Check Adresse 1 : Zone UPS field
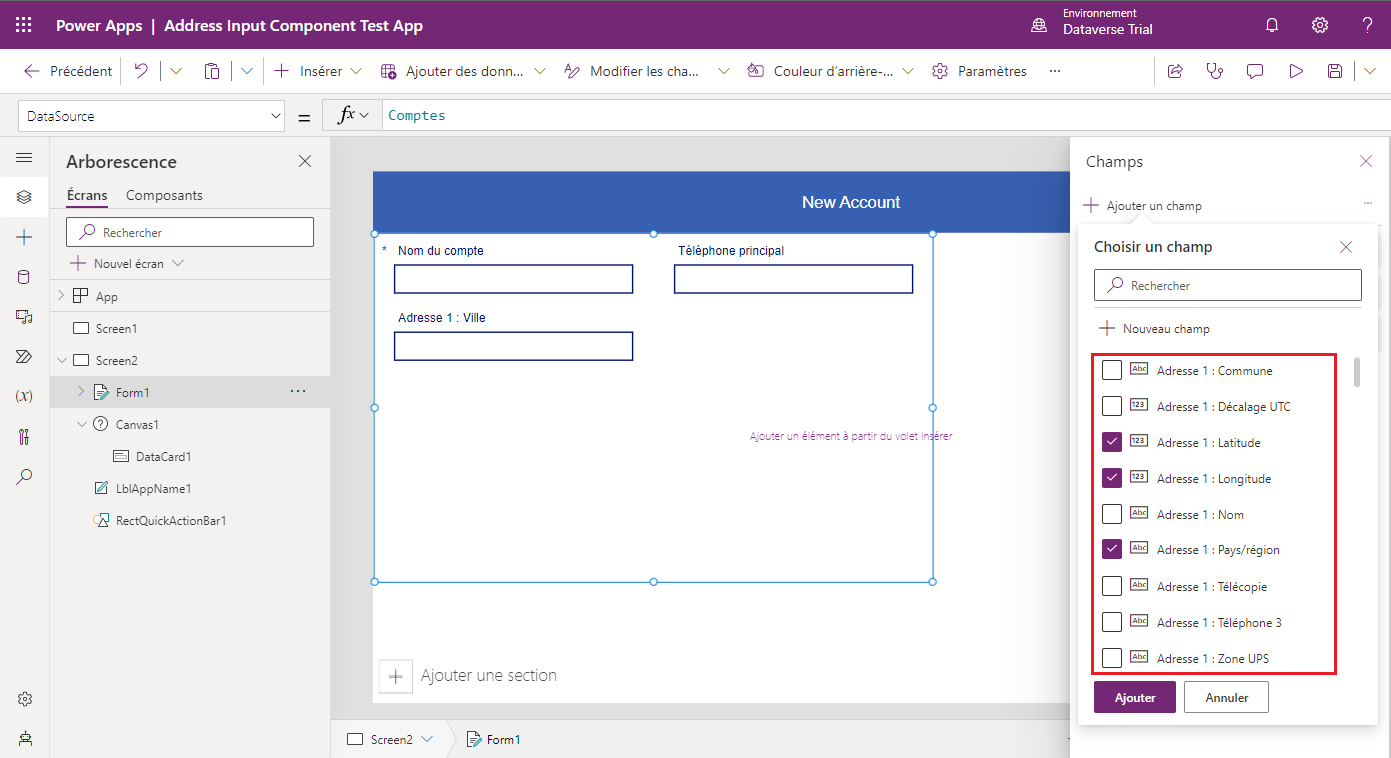 1111,659
